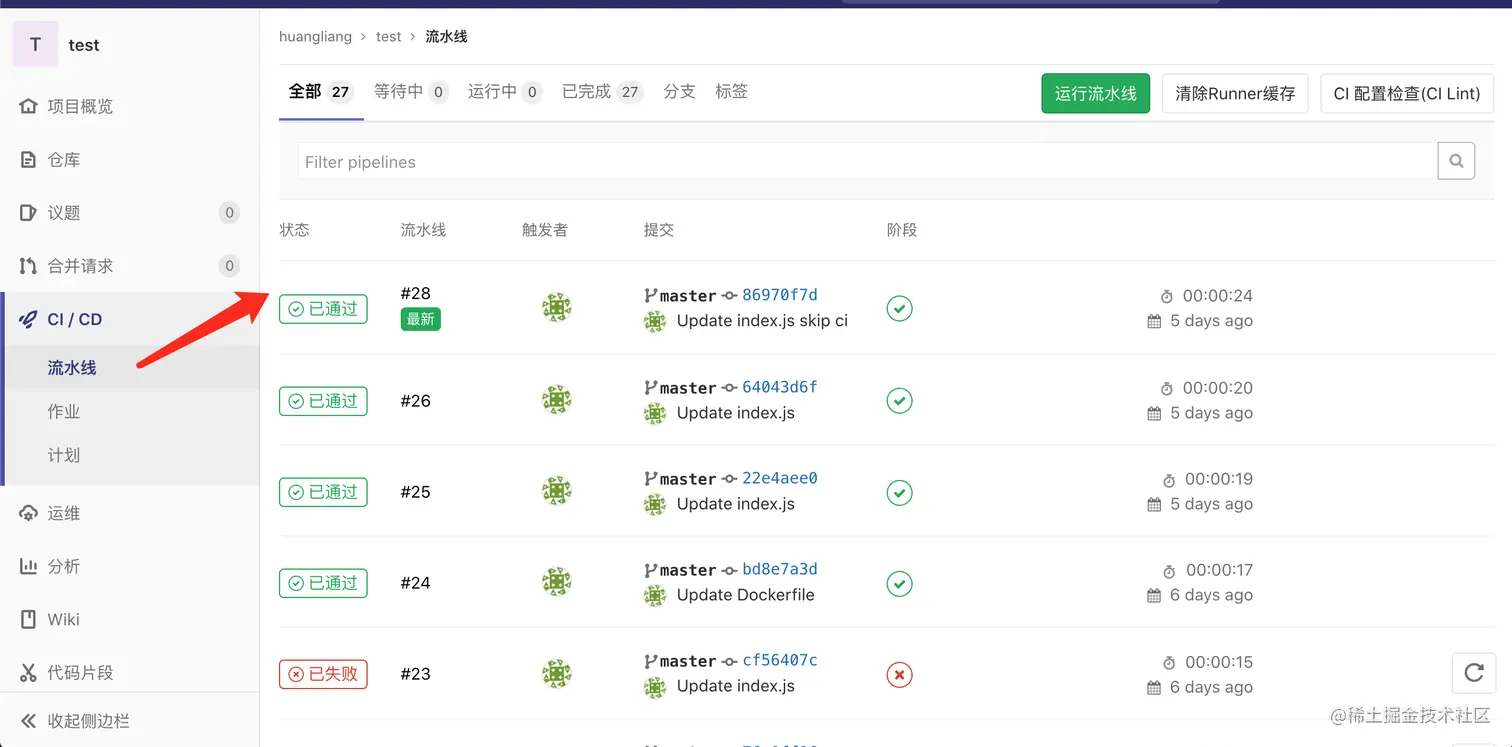Click commit message Update Dockerfile

745,595
